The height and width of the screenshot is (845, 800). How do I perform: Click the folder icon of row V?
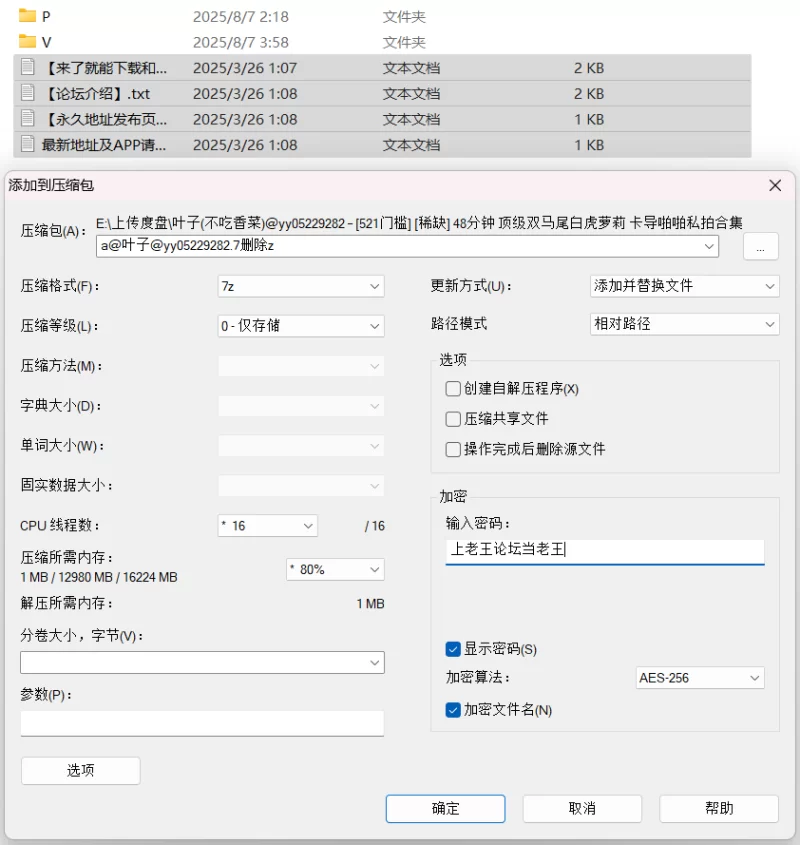click(x=27, y=41)
